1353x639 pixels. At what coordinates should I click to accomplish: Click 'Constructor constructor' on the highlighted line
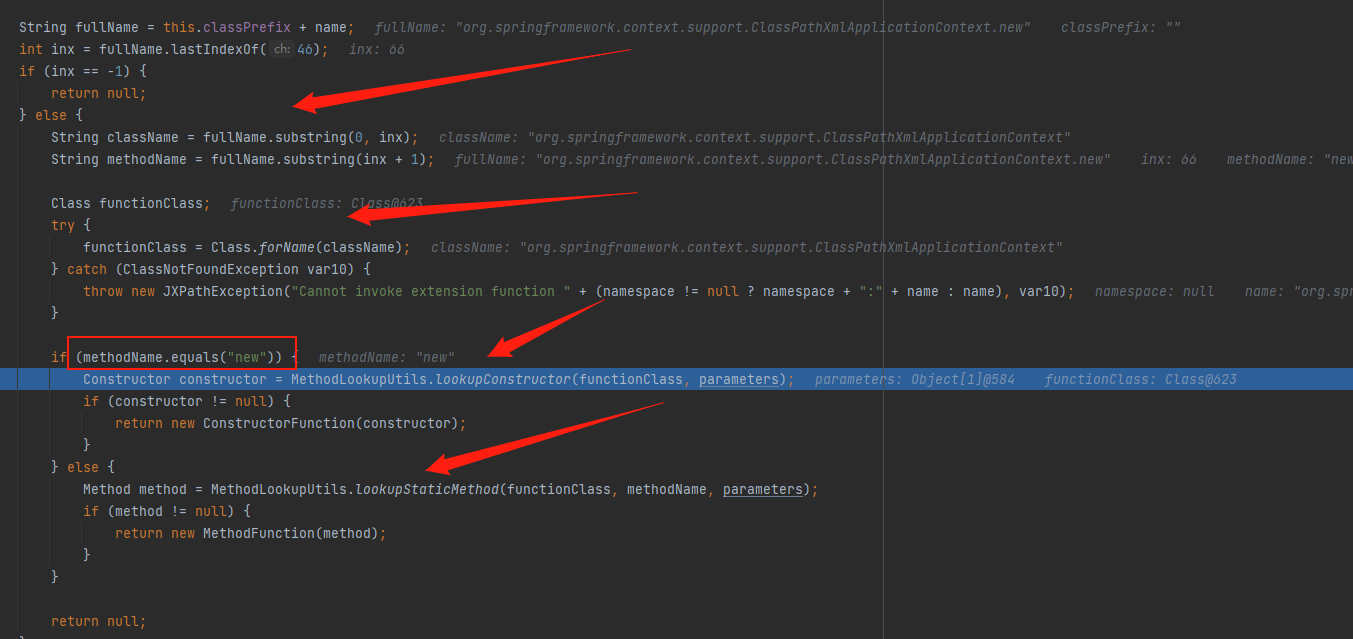pos(175,379)
